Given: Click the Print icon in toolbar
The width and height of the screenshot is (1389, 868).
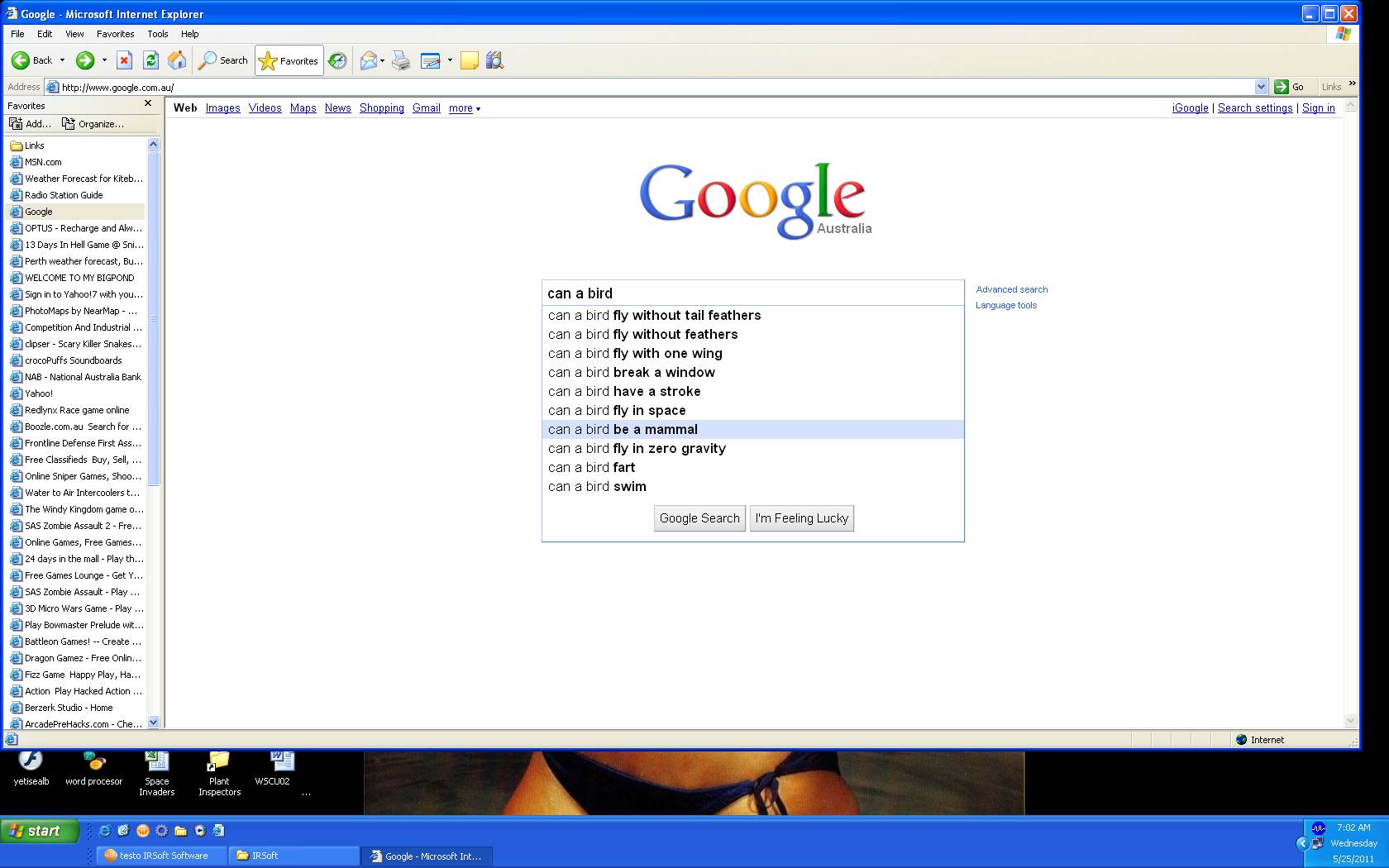Looking at the screenshot, I should click(x=401, y=60).
